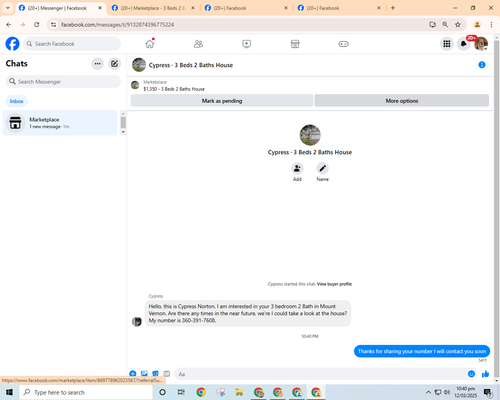Send a thumbs-up like
Viewport: 500px width, 400px height.
click(x=485, y=374)
